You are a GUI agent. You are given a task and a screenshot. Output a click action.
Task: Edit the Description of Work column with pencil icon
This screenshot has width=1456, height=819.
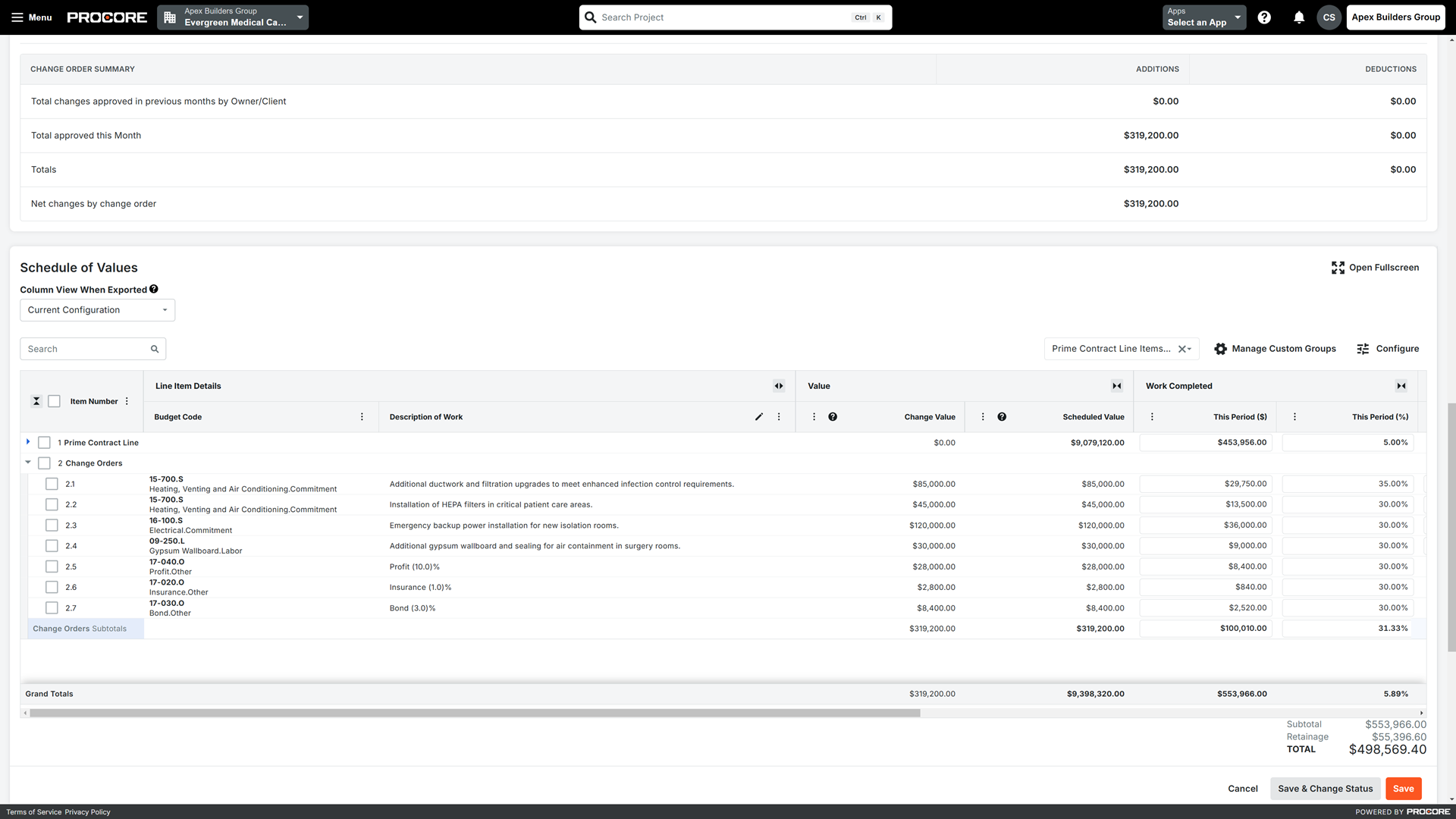(758, 416)
